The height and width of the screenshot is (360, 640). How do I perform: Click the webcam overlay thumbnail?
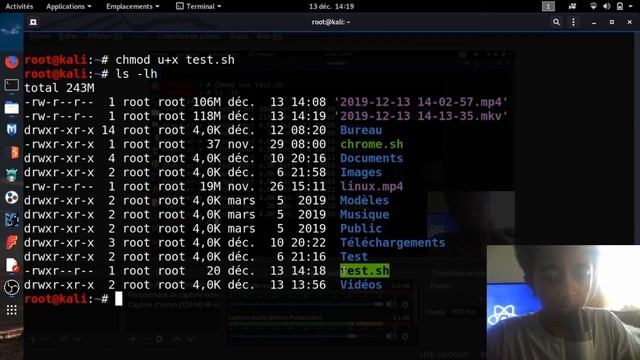click(x=563, y=302)
